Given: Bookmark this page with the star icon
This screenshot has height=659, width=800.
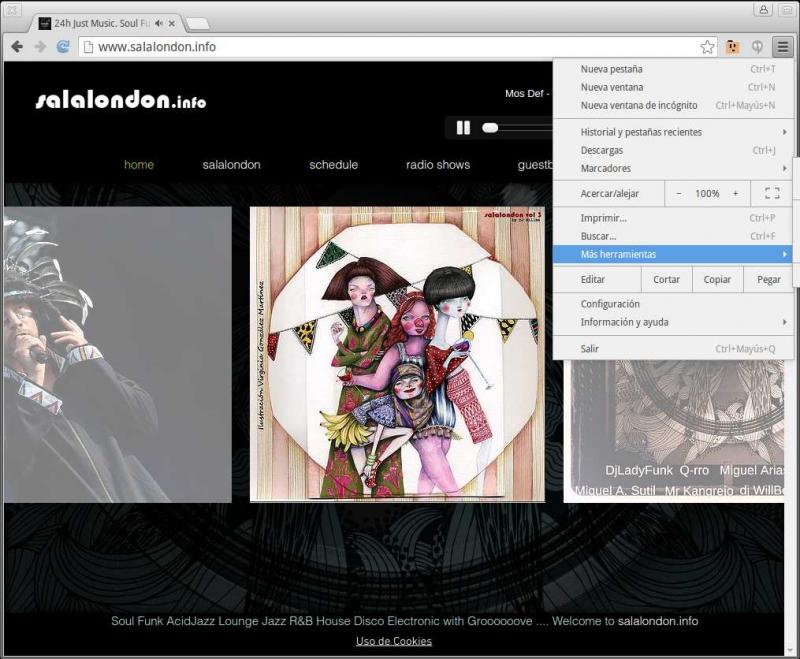Looking at the screenshot, I should click(x=707, y=47).
